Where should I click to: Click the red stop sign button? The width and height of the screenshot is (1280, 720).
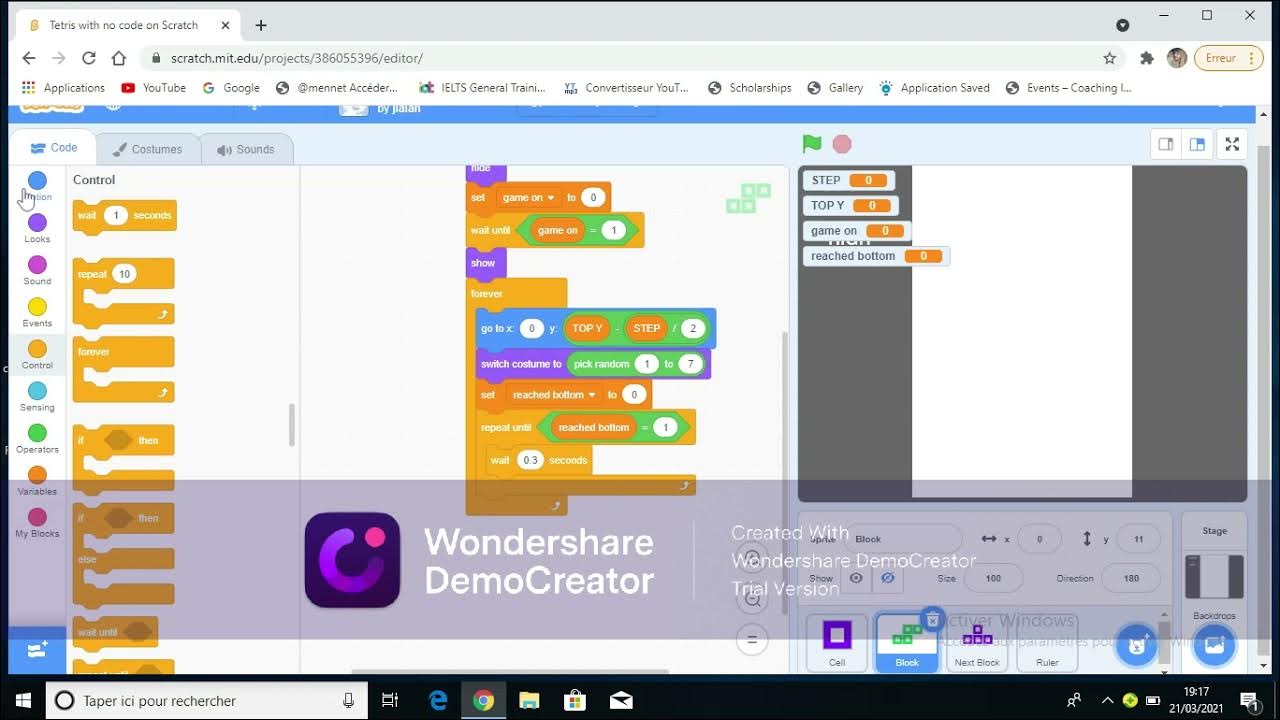842,144
